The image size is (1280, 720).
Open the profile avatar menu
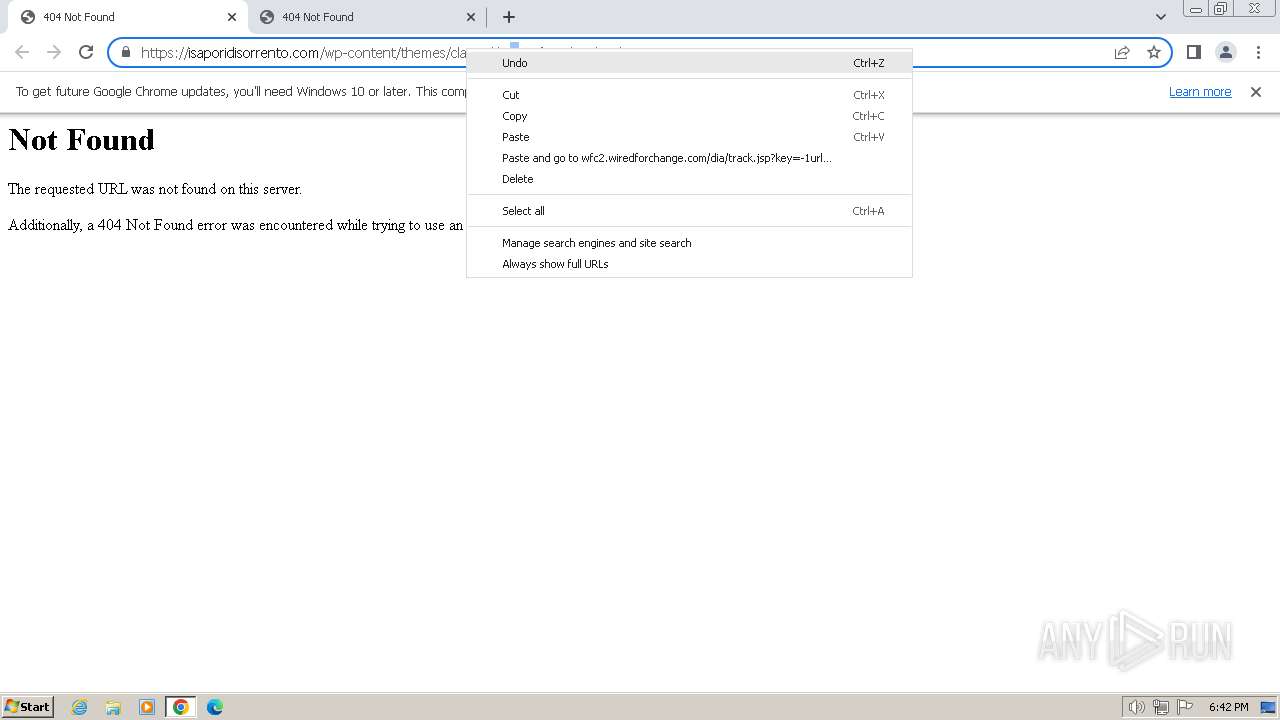click(x=1226, y=52)
